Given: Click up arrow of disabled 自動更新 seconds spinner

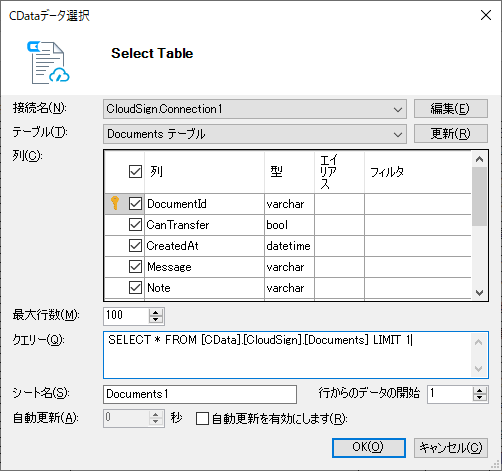Looking at the screenshot, I should tap(156, 415).
